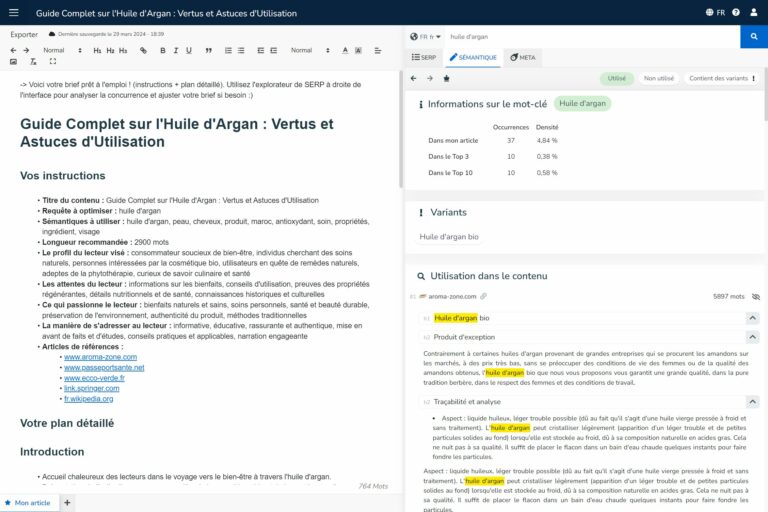The image size is (768, 512).
Task: Open the www.passeportsante.net link
Action: (x=103, y=367)
